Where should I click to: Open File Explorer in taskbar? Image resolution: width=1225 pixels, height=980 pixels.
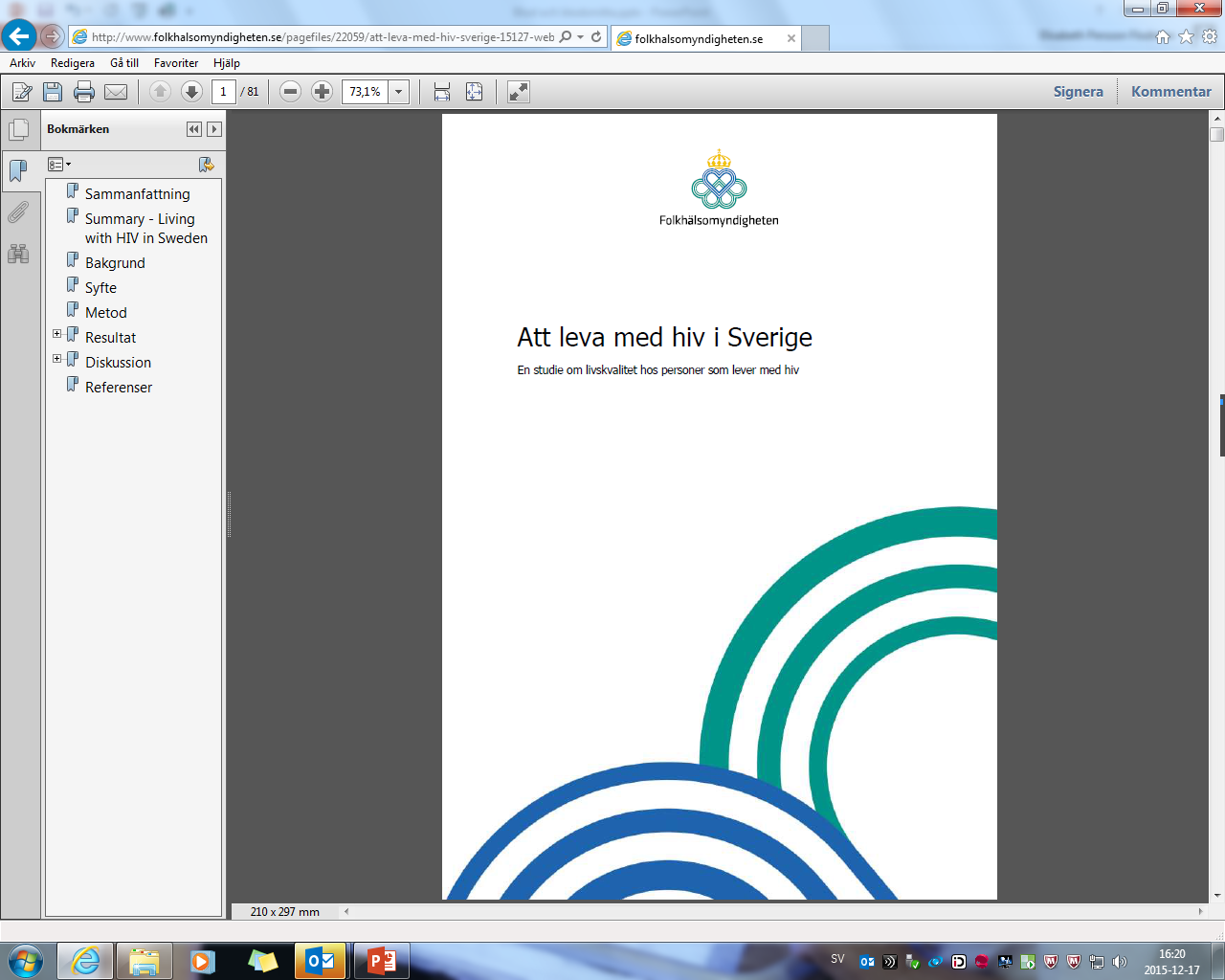[145, 961]
